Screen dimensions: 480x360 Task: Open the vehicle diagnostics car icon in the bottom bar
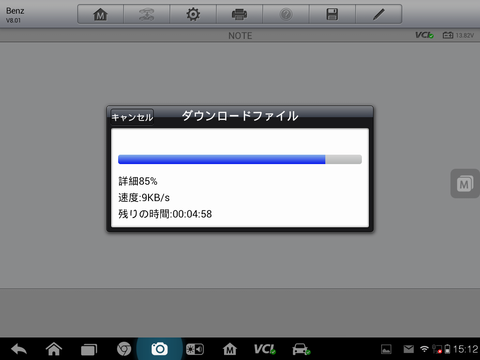click(301, 349)
